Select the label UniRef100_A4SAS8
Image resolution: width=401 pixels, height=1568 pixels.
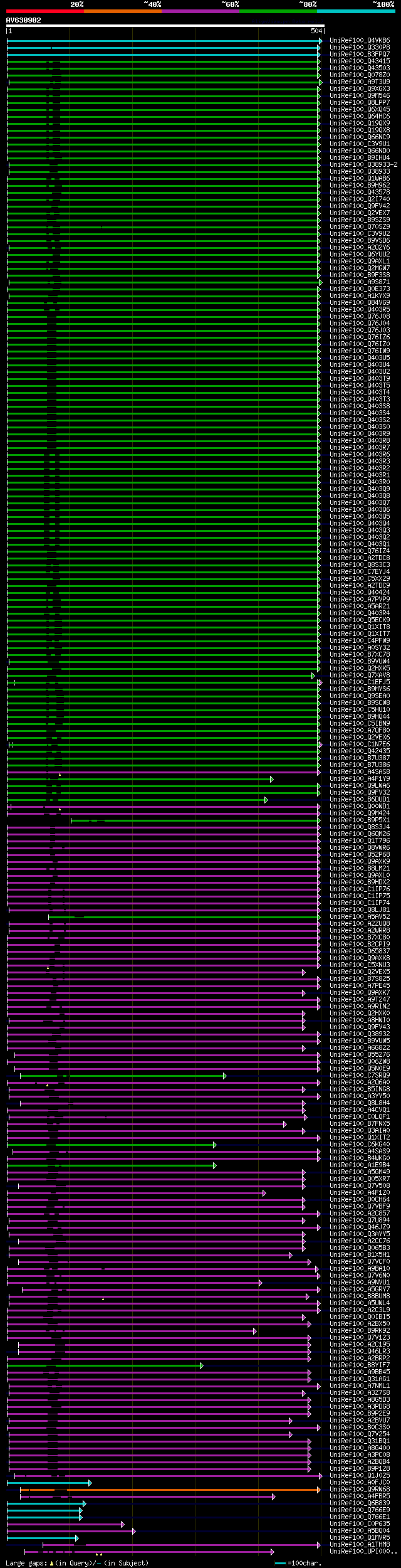point(360,772)
